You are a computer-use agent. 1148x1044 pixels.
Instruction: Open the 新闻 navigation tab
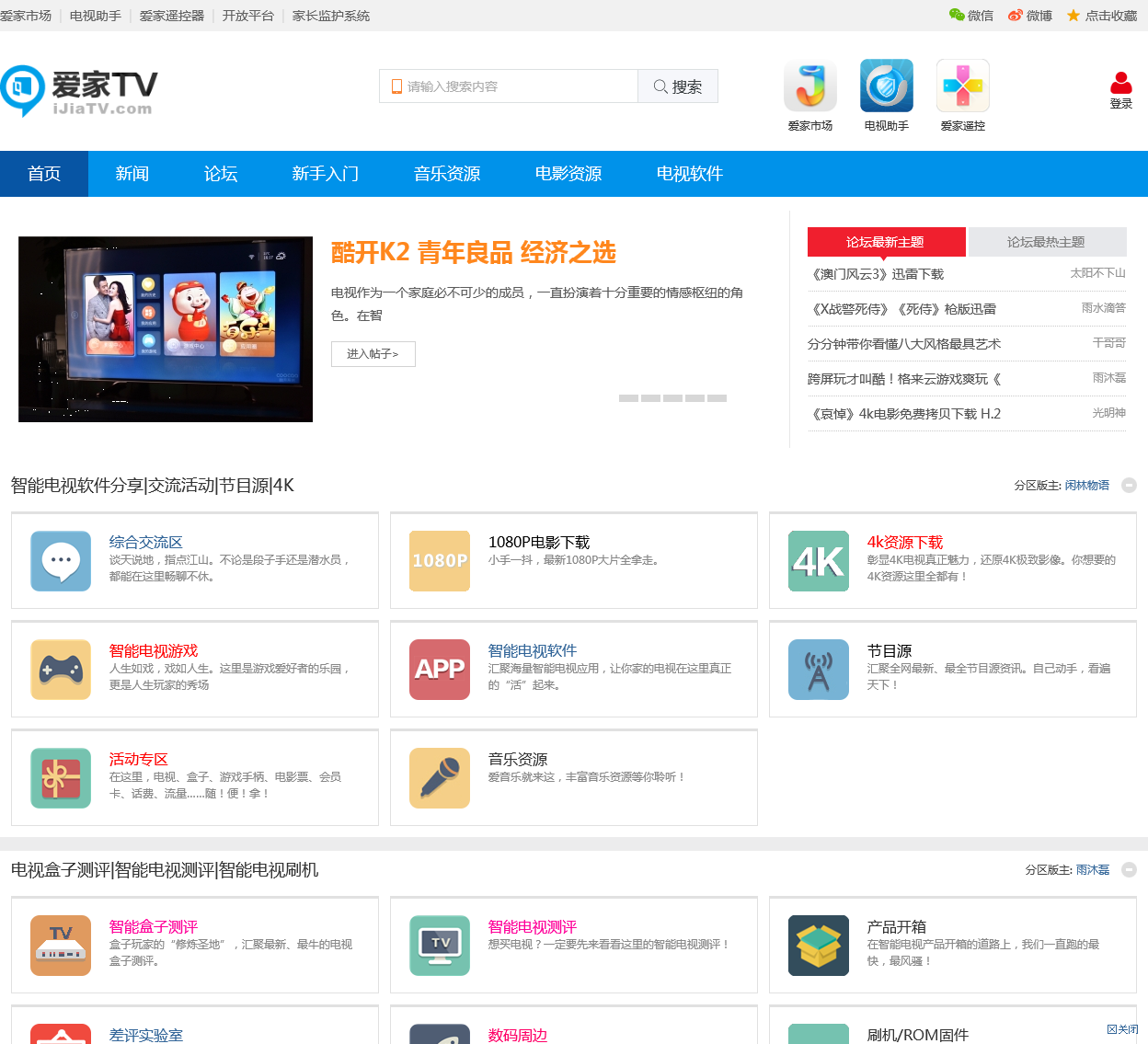click(x=132, y=174)
